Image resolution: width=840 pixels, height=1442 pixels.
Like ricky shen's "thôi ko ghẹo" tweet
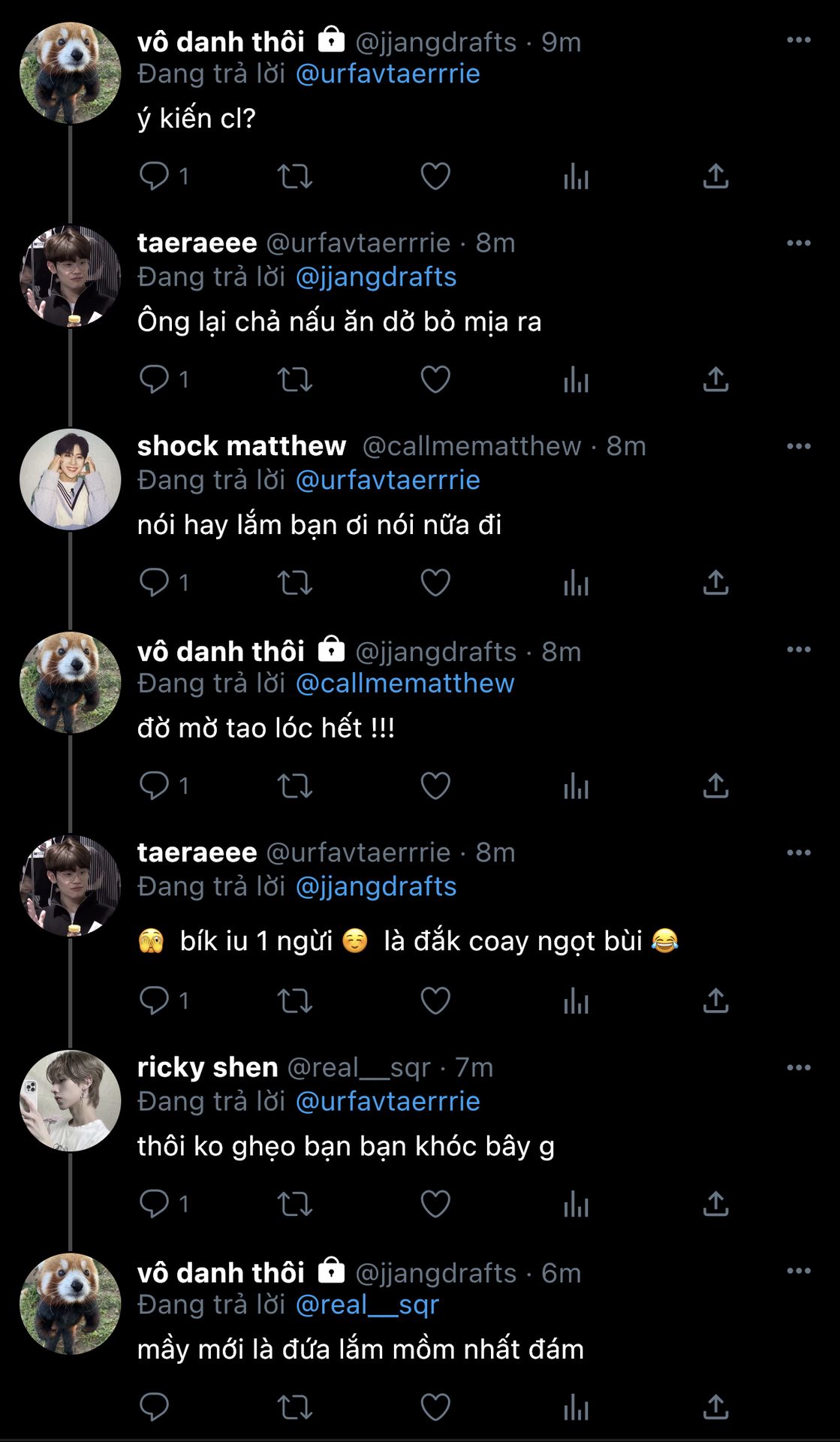[435, 1203]
